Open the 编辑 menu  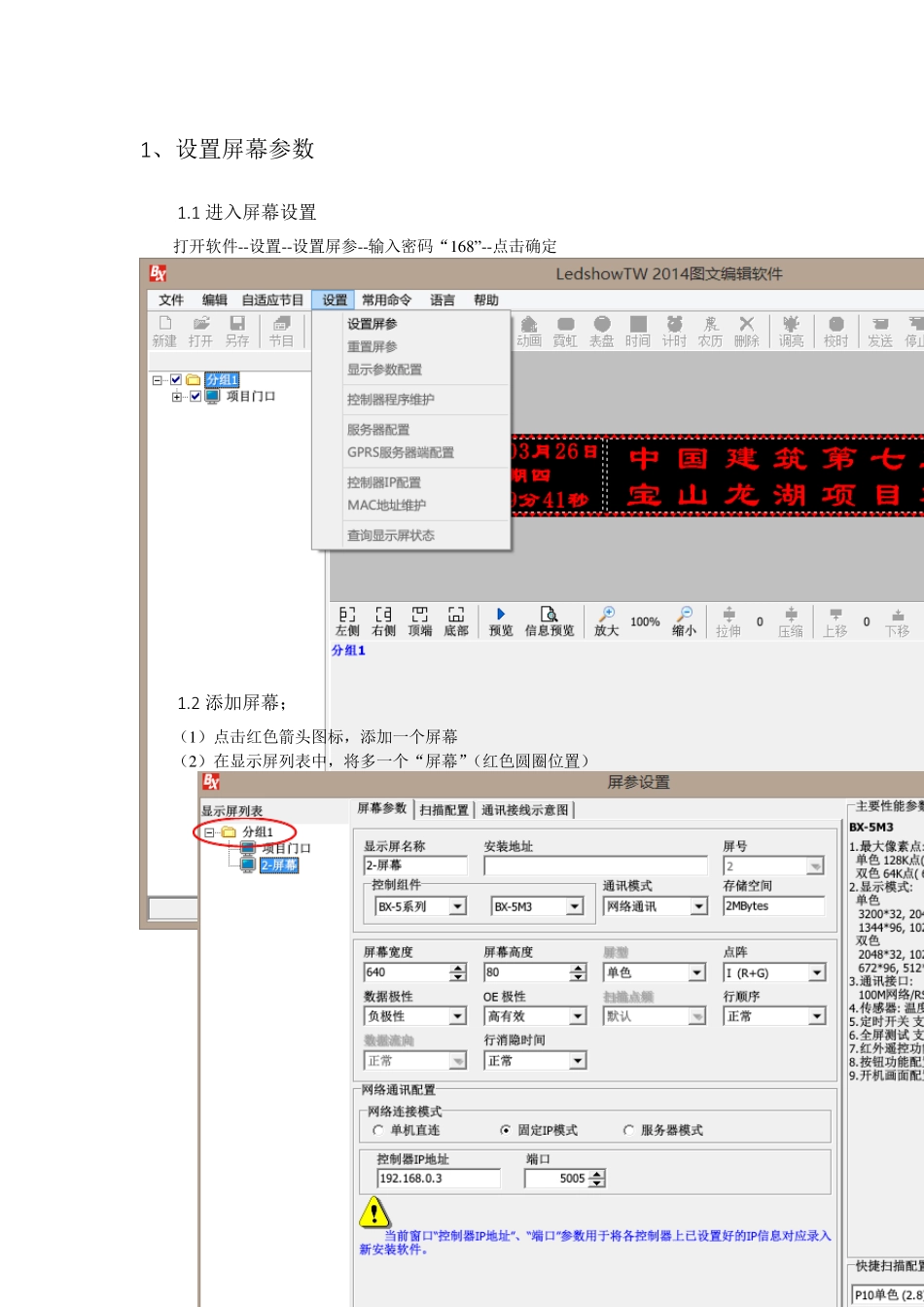click(215, 300)
